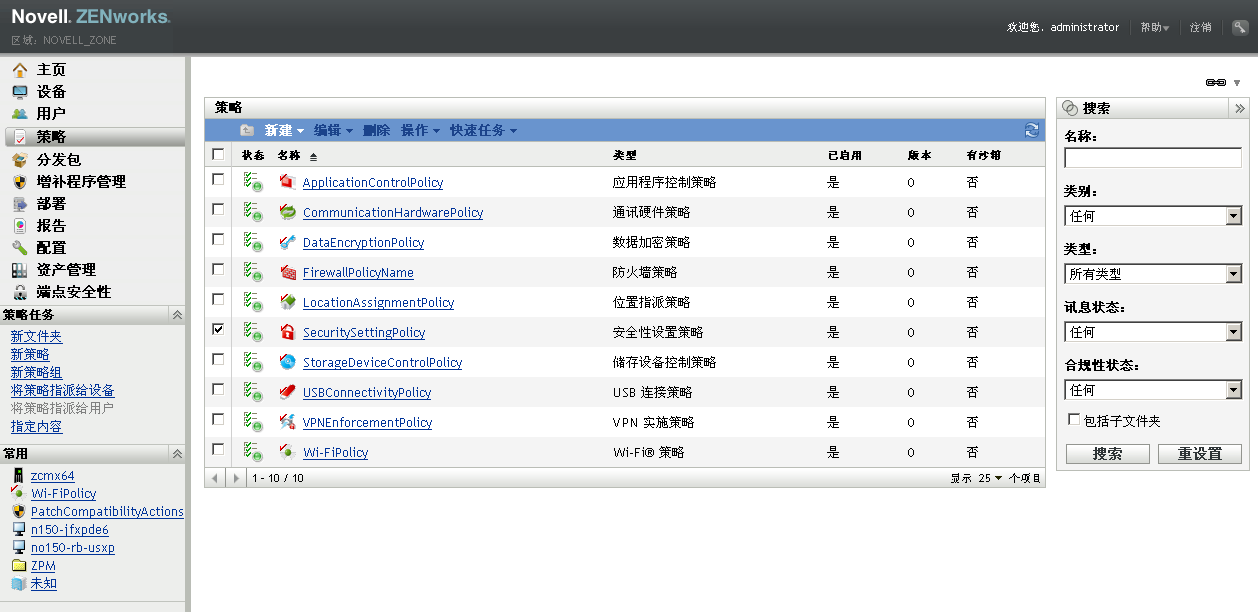
Task: Check the StorageDeviceControlPolicy row checkbox
Action: pos(218,359)
